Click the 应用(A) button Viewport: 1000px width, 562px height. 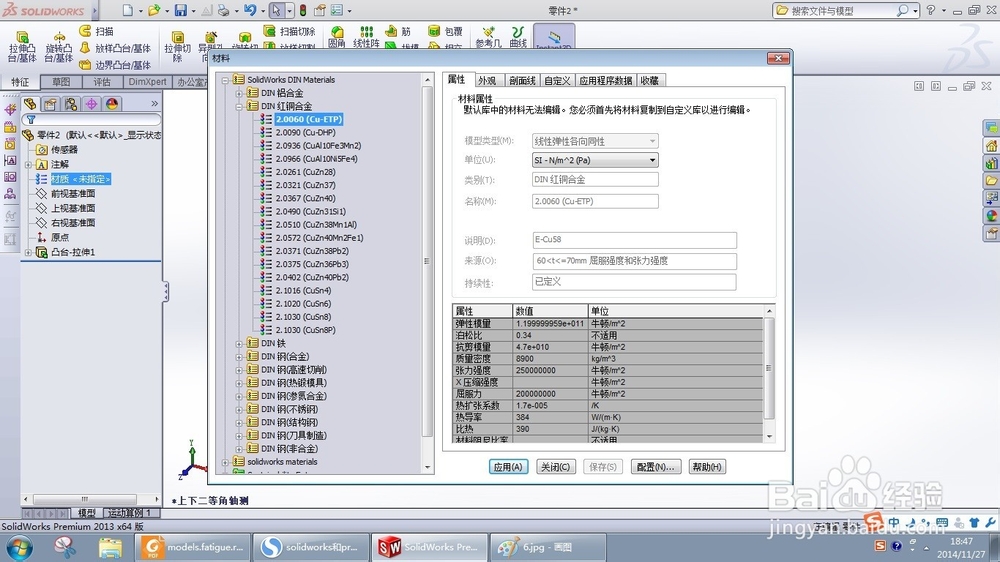tap(508, 467)
